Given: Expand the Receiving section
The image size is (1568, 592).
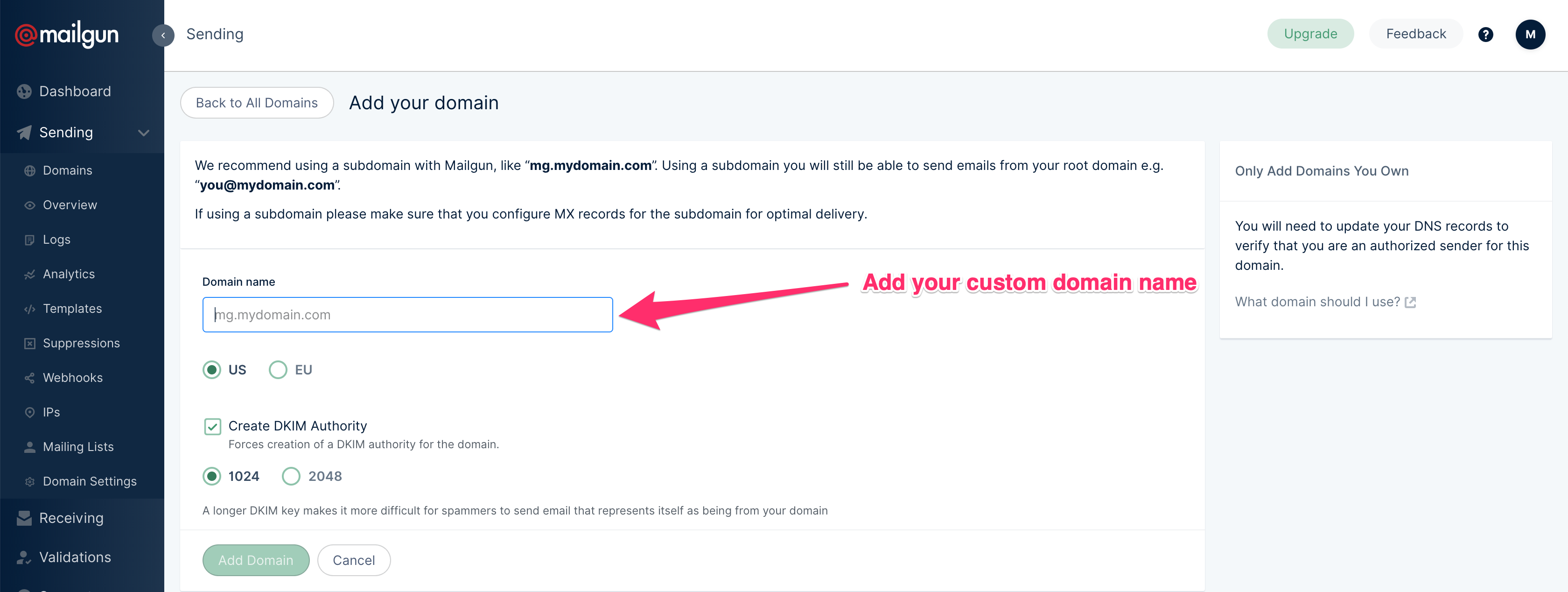Looking at the screenshot, I should tap(71, 518).
